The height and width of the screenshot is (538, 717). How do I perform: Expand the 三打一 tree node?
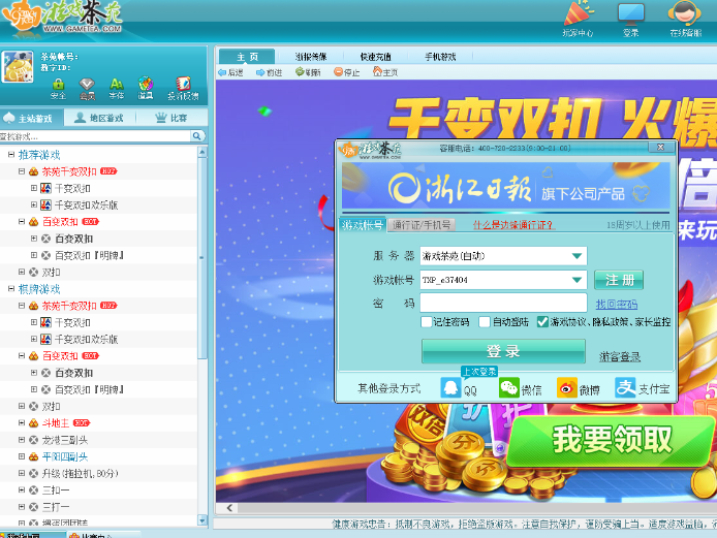[21, 507]
